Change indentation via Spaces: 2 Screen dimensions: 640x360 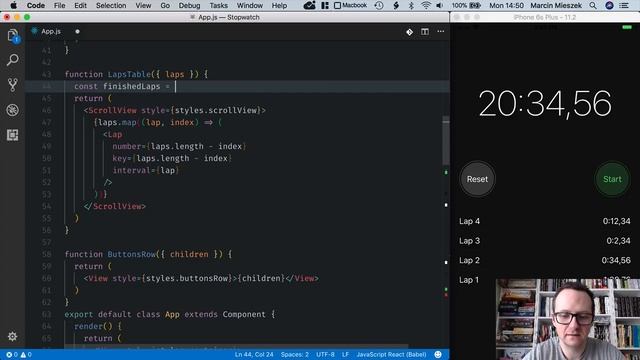[295, 355]
